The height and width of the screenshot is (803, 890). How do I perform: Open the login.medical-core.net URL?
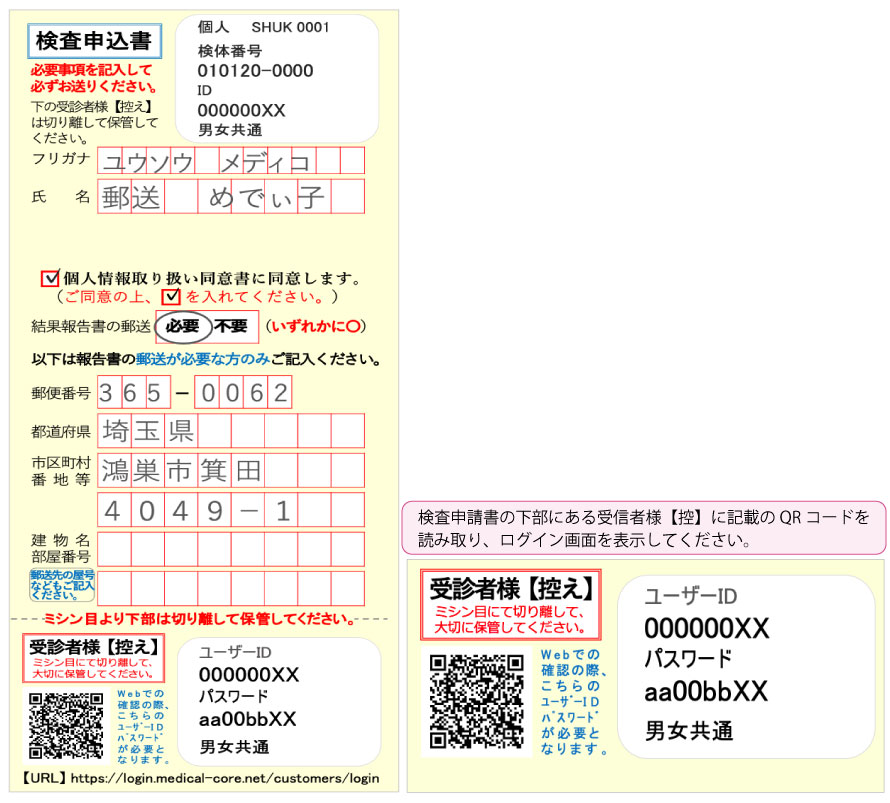tap(225, 778)
